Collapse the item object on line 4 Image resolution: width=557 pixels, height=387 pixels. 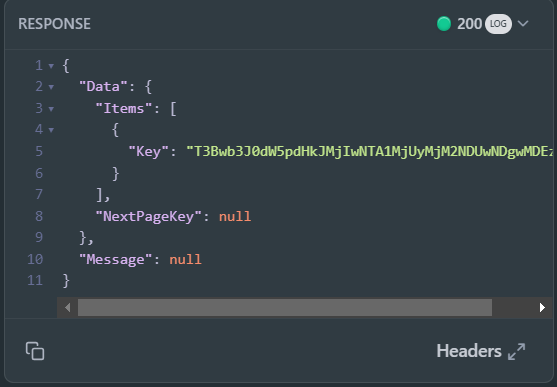tap(51, 130)
